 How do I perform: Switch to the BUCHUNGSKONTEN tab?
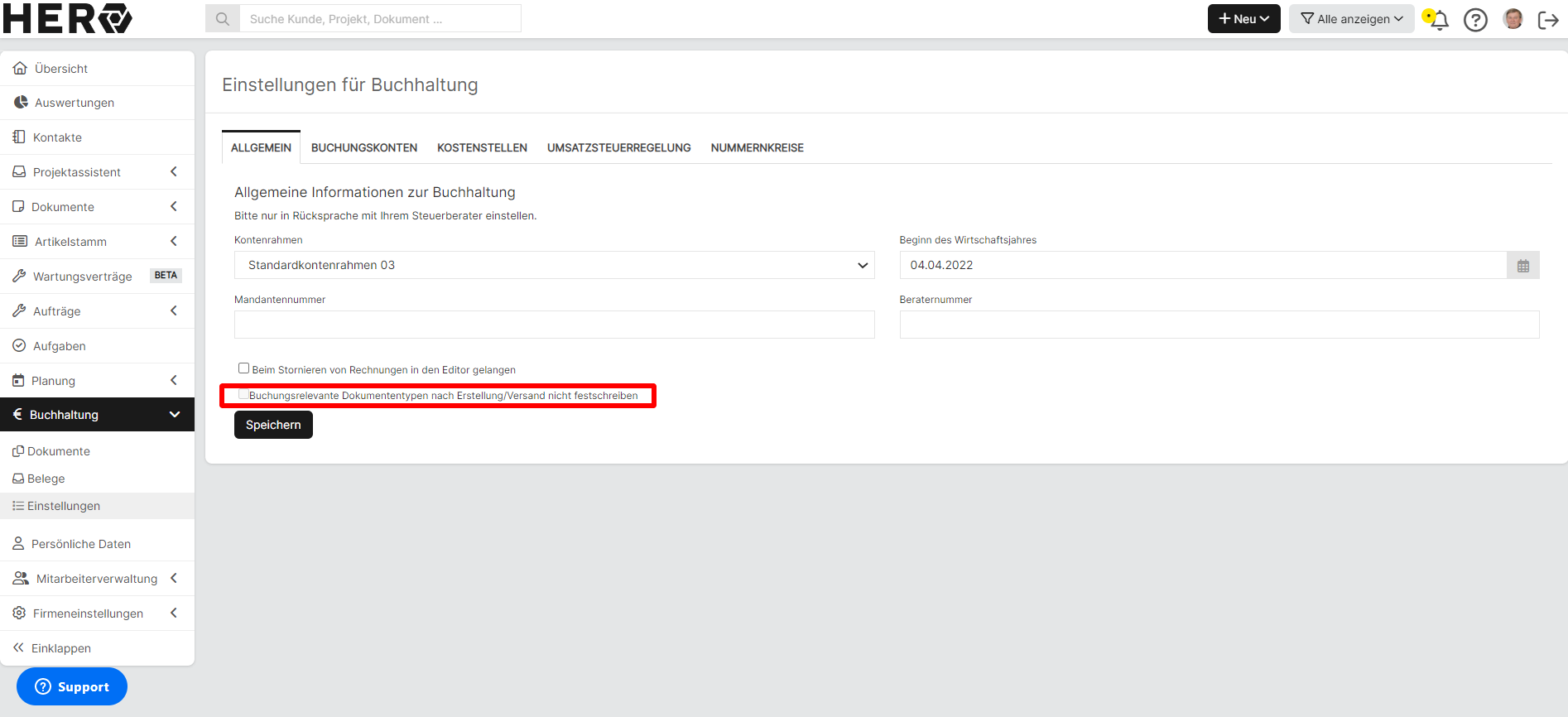click(x=364, y=147)
